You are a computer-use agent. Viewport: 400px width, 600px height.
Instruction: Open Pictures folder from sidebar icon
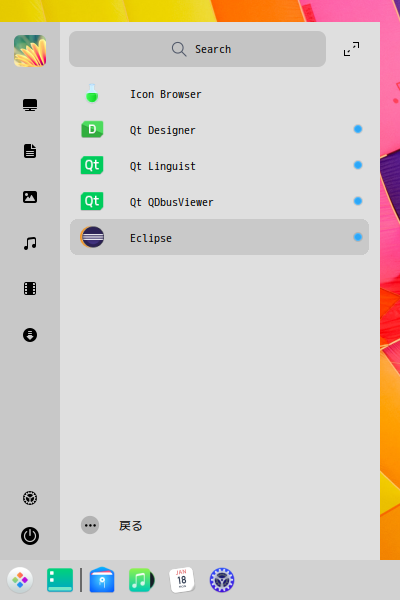(x=30, y=197)
